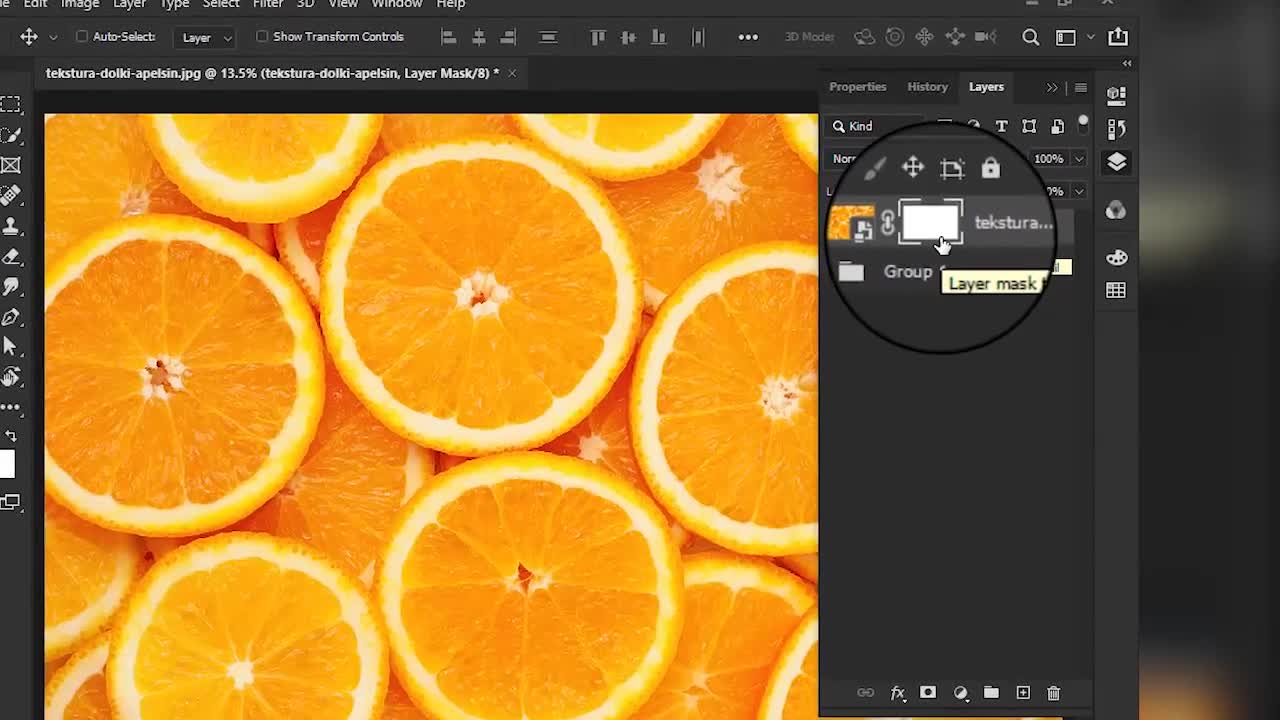
Task: Select the Eraser tool in the left toolbar
Action: (11, 257)
